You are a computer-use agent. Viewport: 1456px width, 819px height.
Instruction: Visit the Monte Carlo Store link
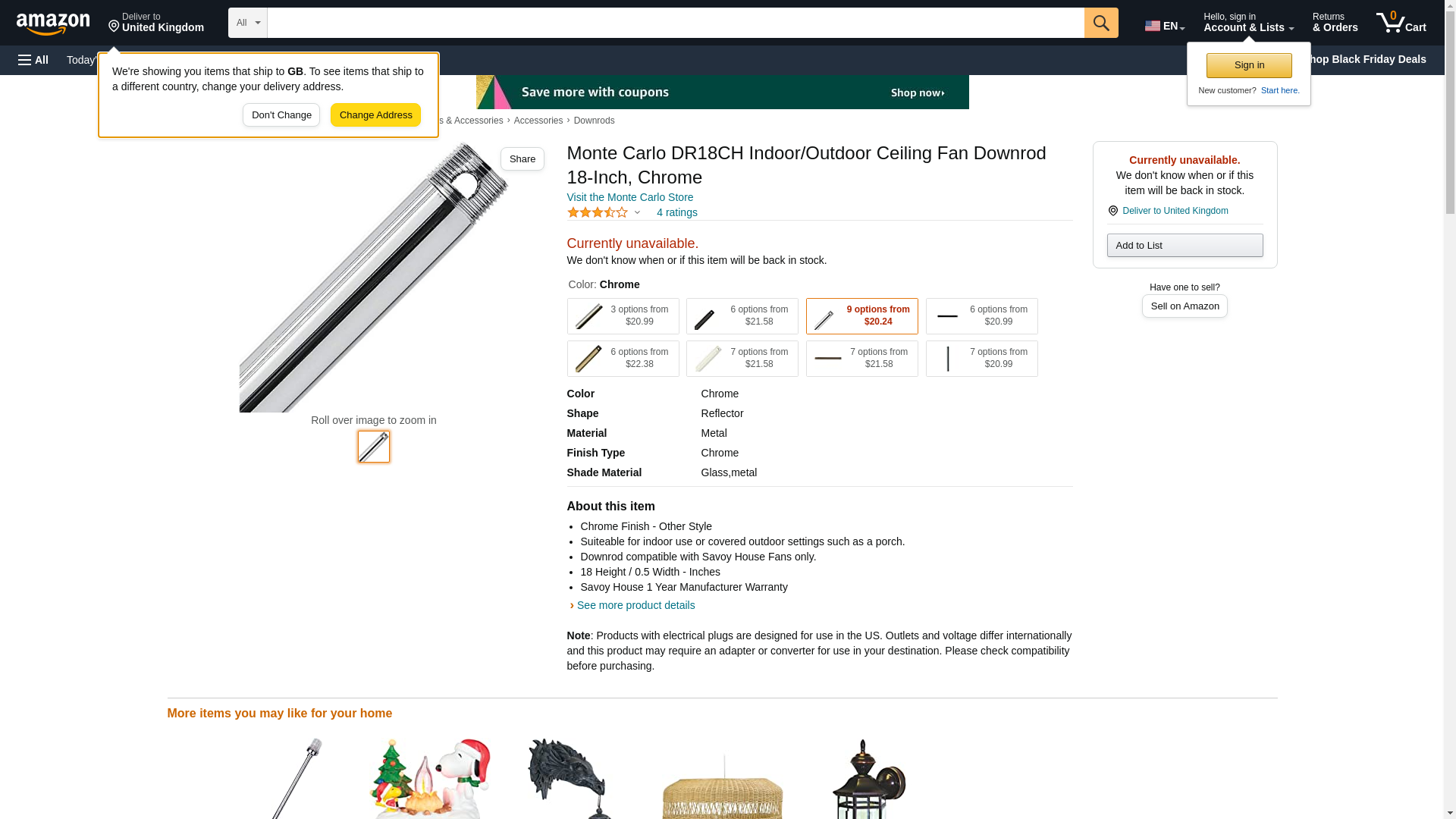click(629, 197)
